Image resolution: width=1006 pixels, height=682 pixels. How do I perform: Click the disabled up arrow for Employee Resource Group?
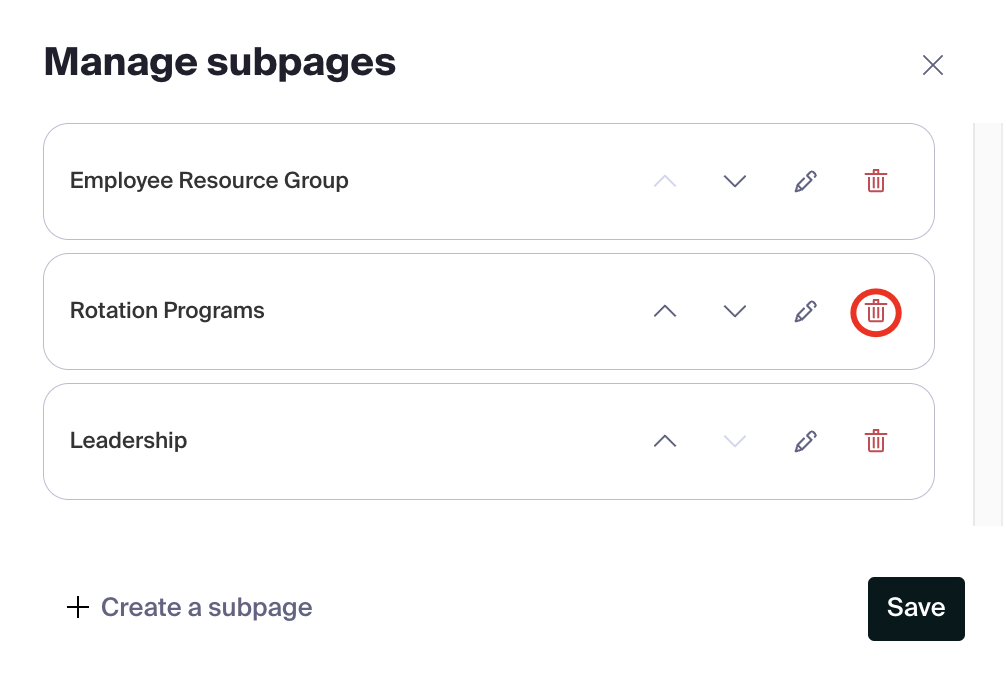coord(665,181)
